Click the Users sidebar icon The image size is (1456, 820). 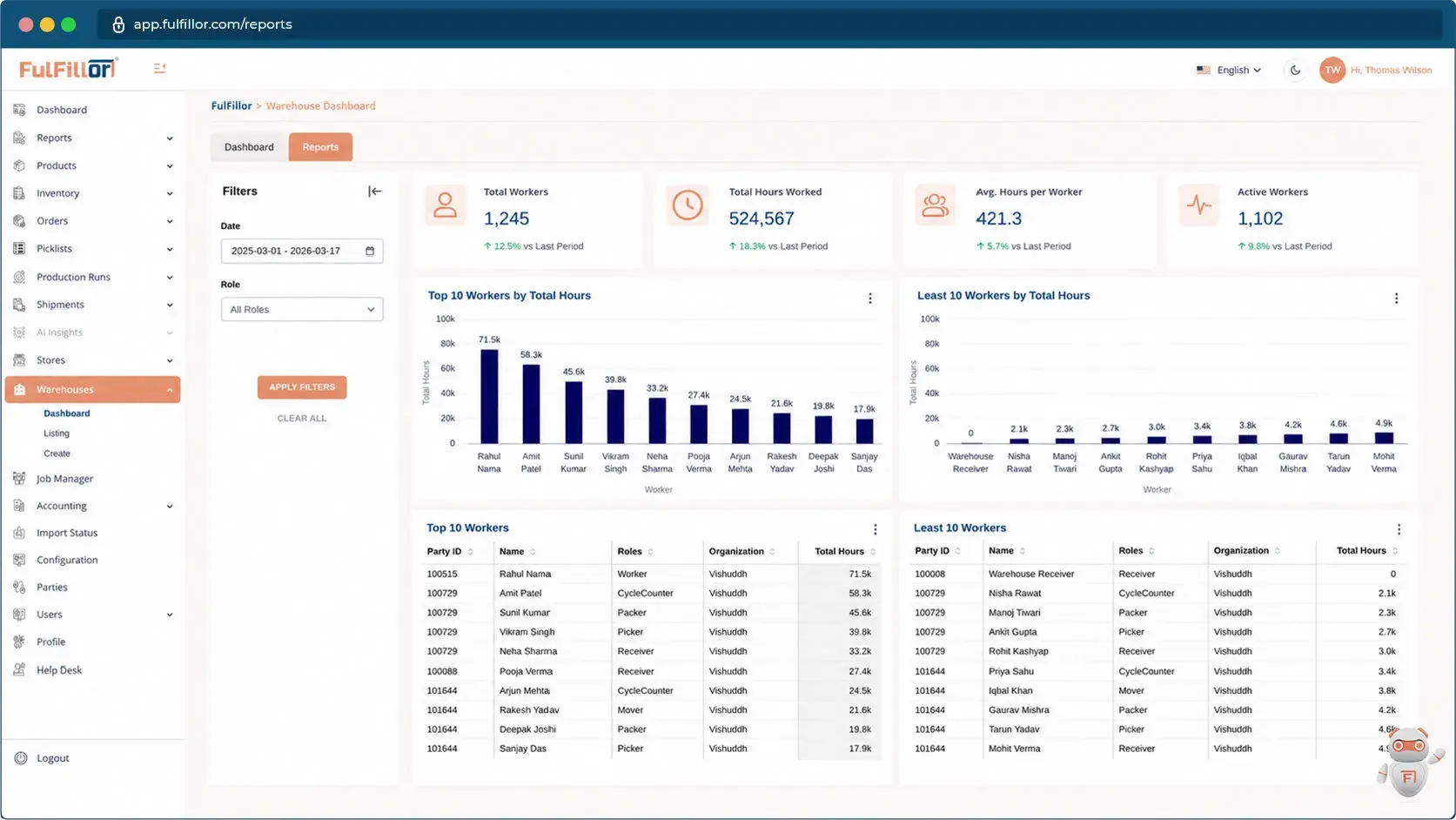19,615
